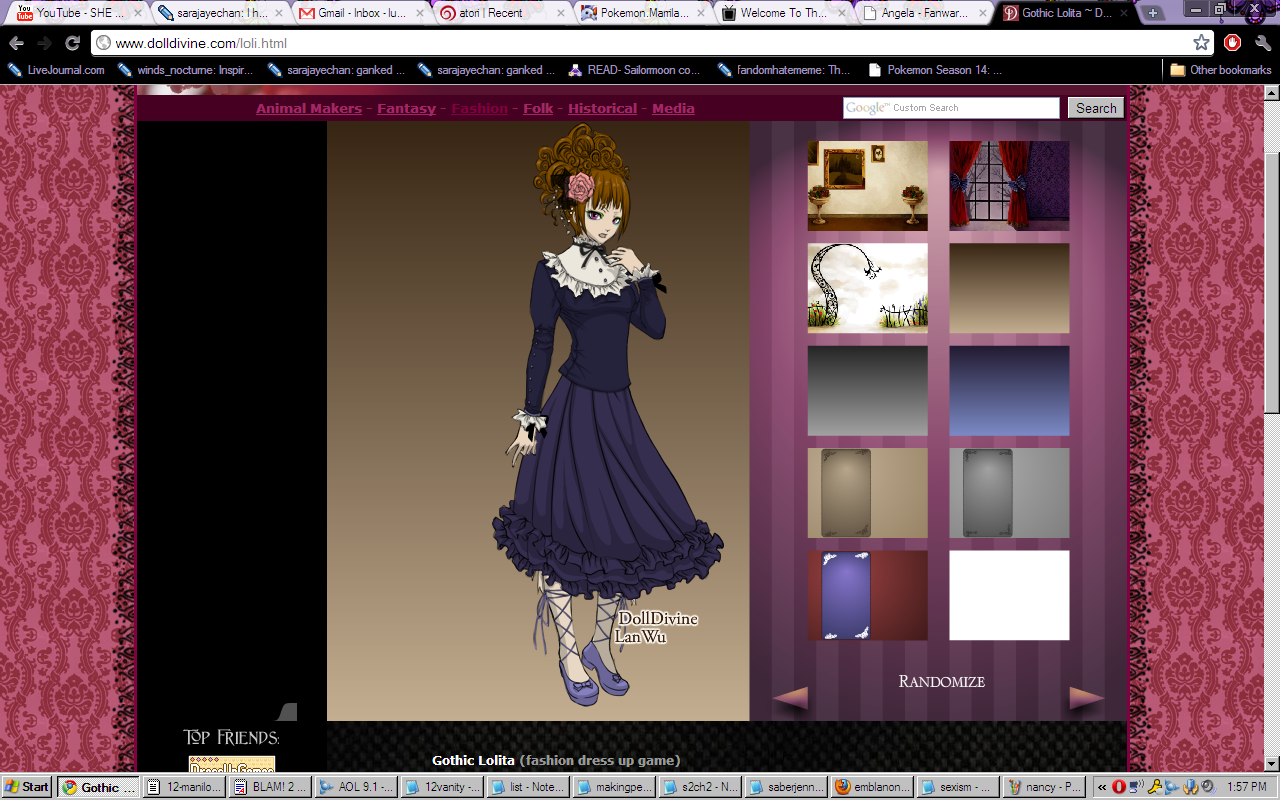1280x800 pixels.
Task: Choose the red curtain window background
Action: 1008,186
